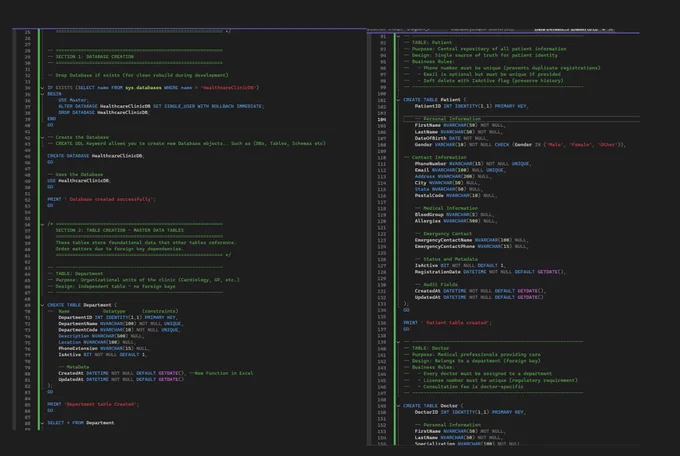
Task: Collapse the IF EXISTS block fold arrow
Action: click(42, 88)
